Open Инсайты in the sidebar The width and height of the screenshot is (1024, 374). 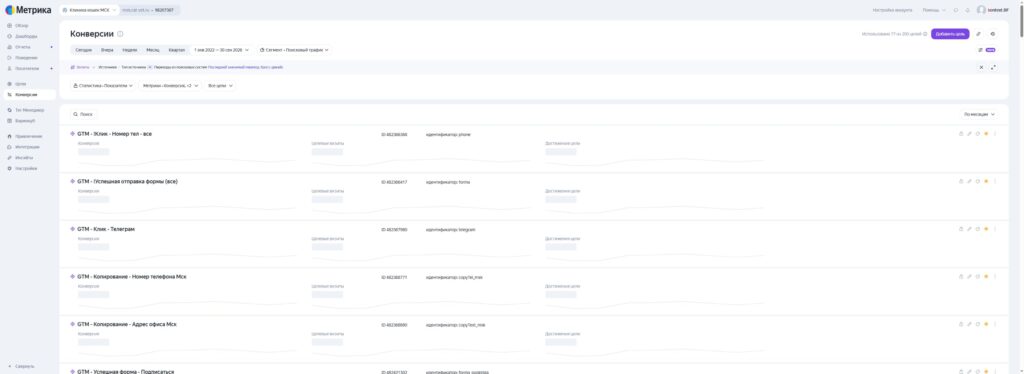[24, 157]
